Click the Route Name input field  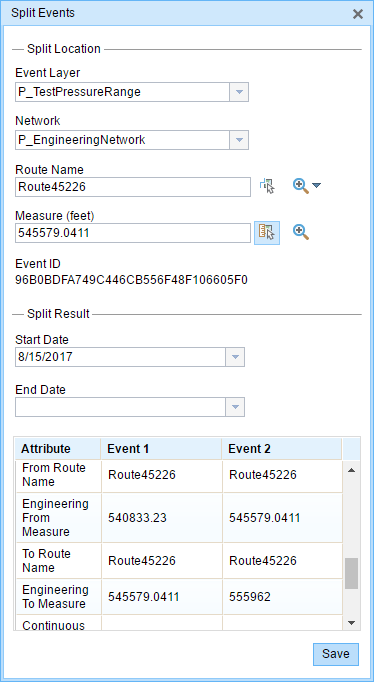point(133,187)
